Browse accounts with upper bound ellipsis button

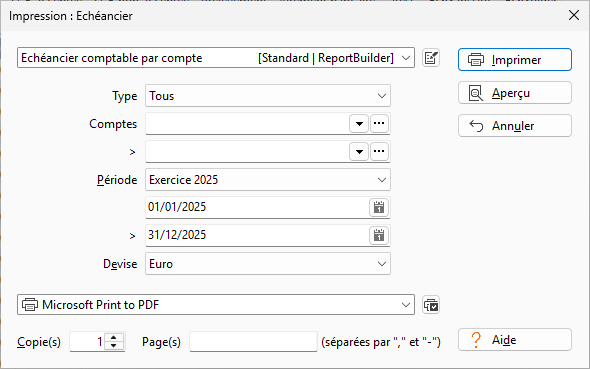point(379,152)
